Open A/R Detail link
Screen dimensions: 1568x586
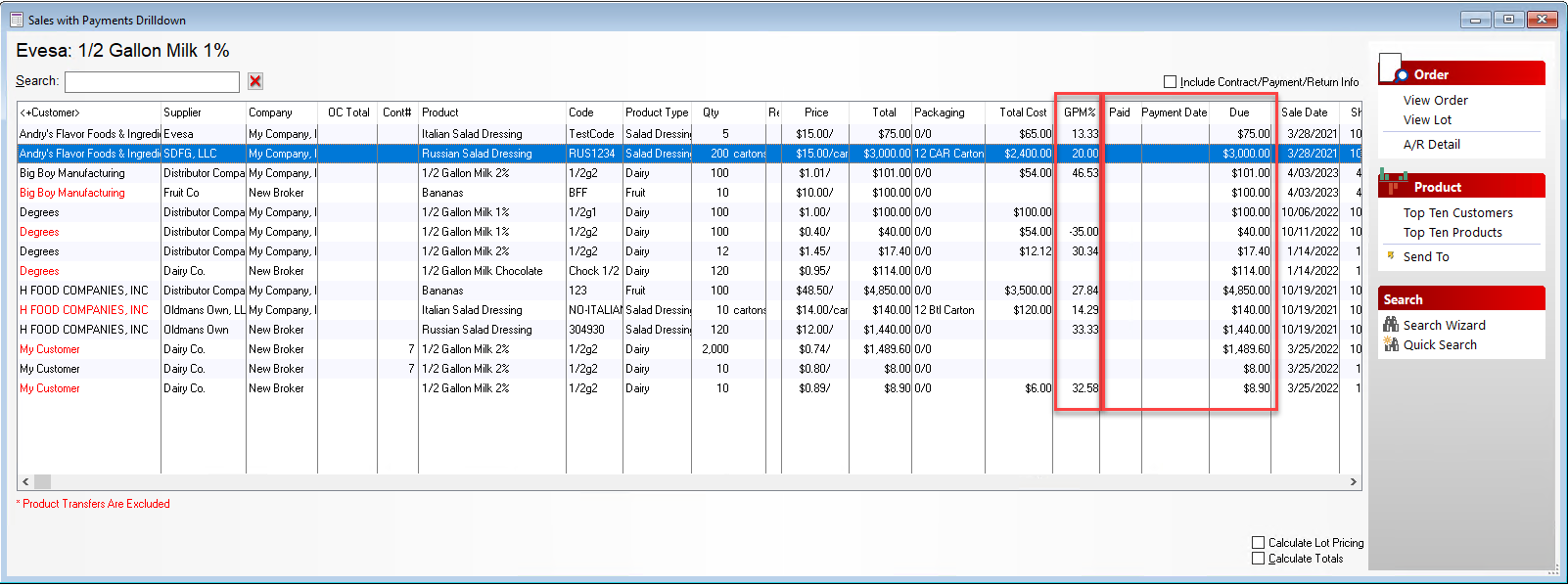tap(1431, 144)
